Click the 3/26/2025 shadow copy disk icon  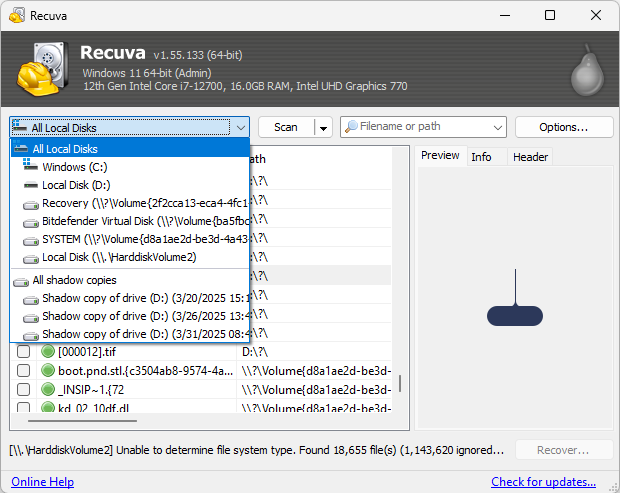[31, 318]
